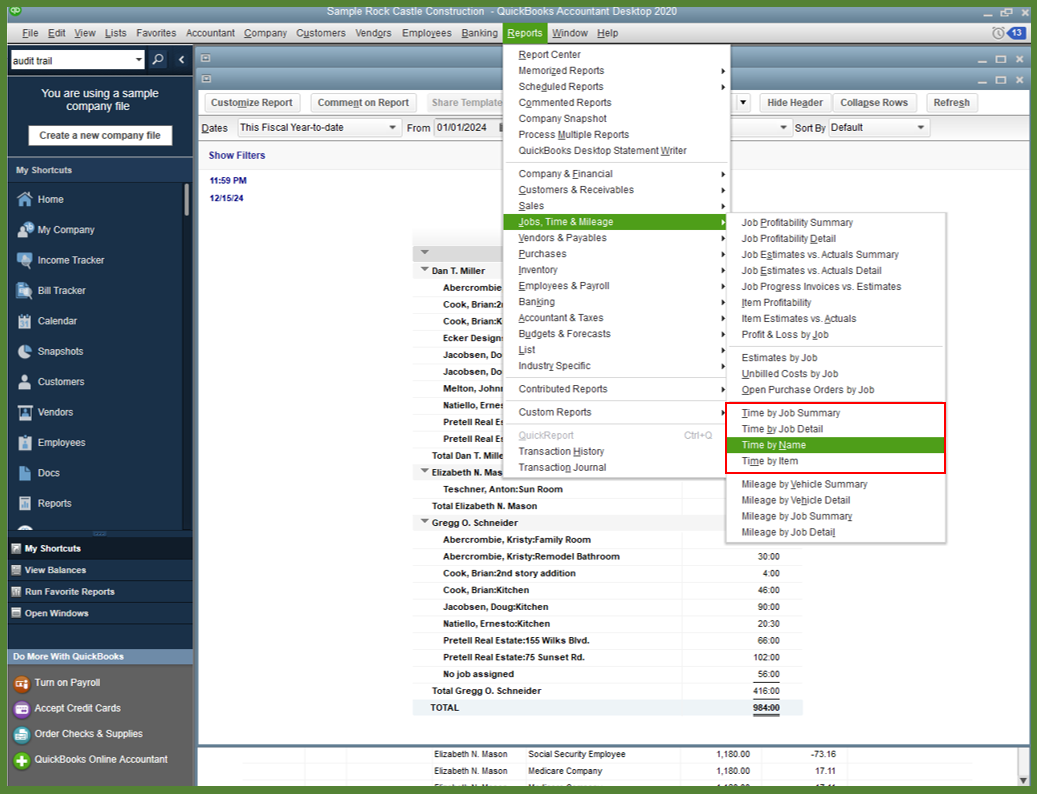Open the reminders clock icon
1037x794 pixels.
997,32
